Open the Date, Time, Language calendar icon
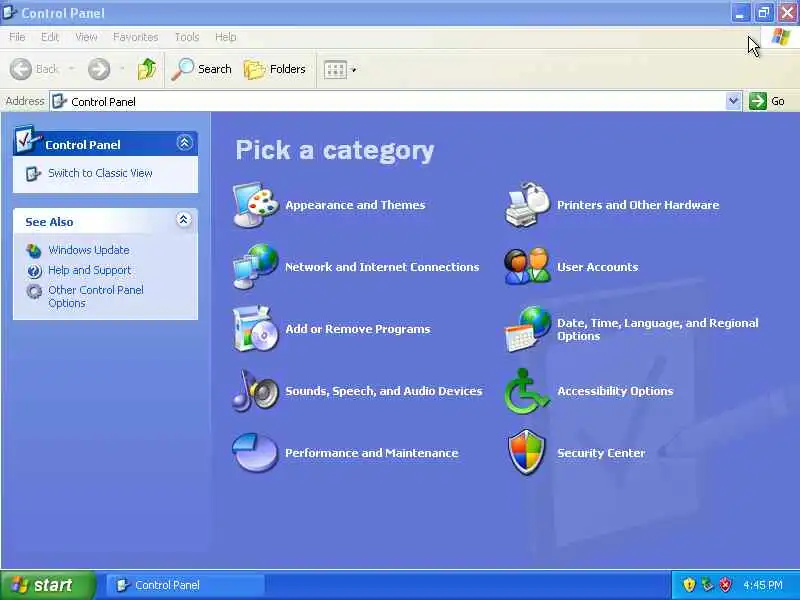 [x=528, y=329]
